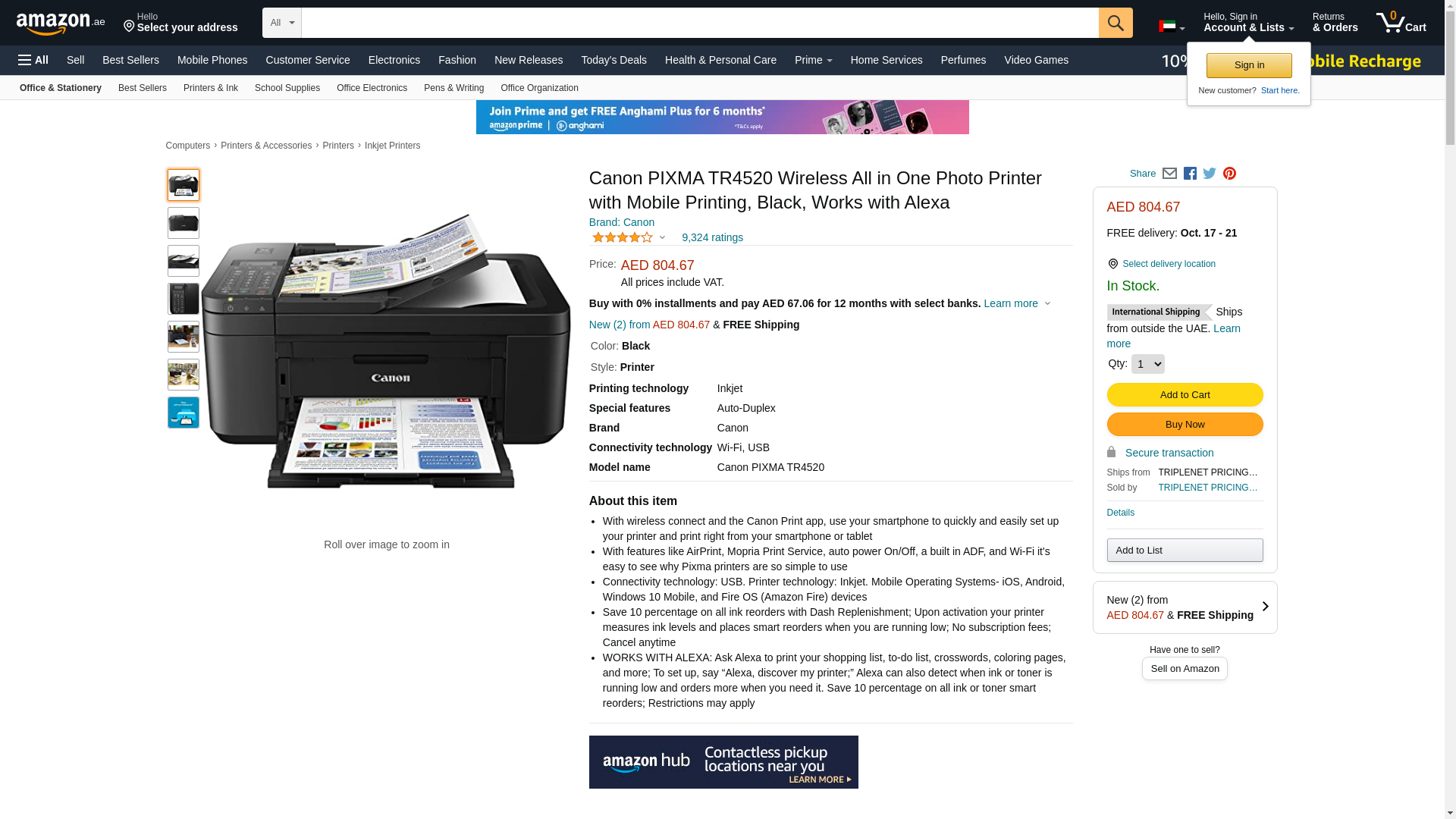Viewport: 1456px width, 819px height.
Task: Share the product on Facebook
Action: point(1190,174)
